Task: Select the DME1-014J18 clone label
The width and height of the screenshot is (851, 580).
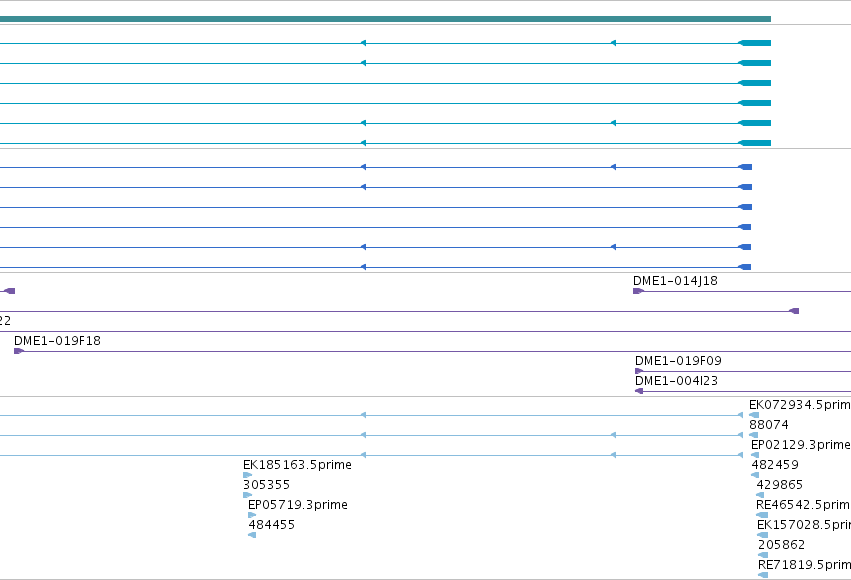Action: 675,281
